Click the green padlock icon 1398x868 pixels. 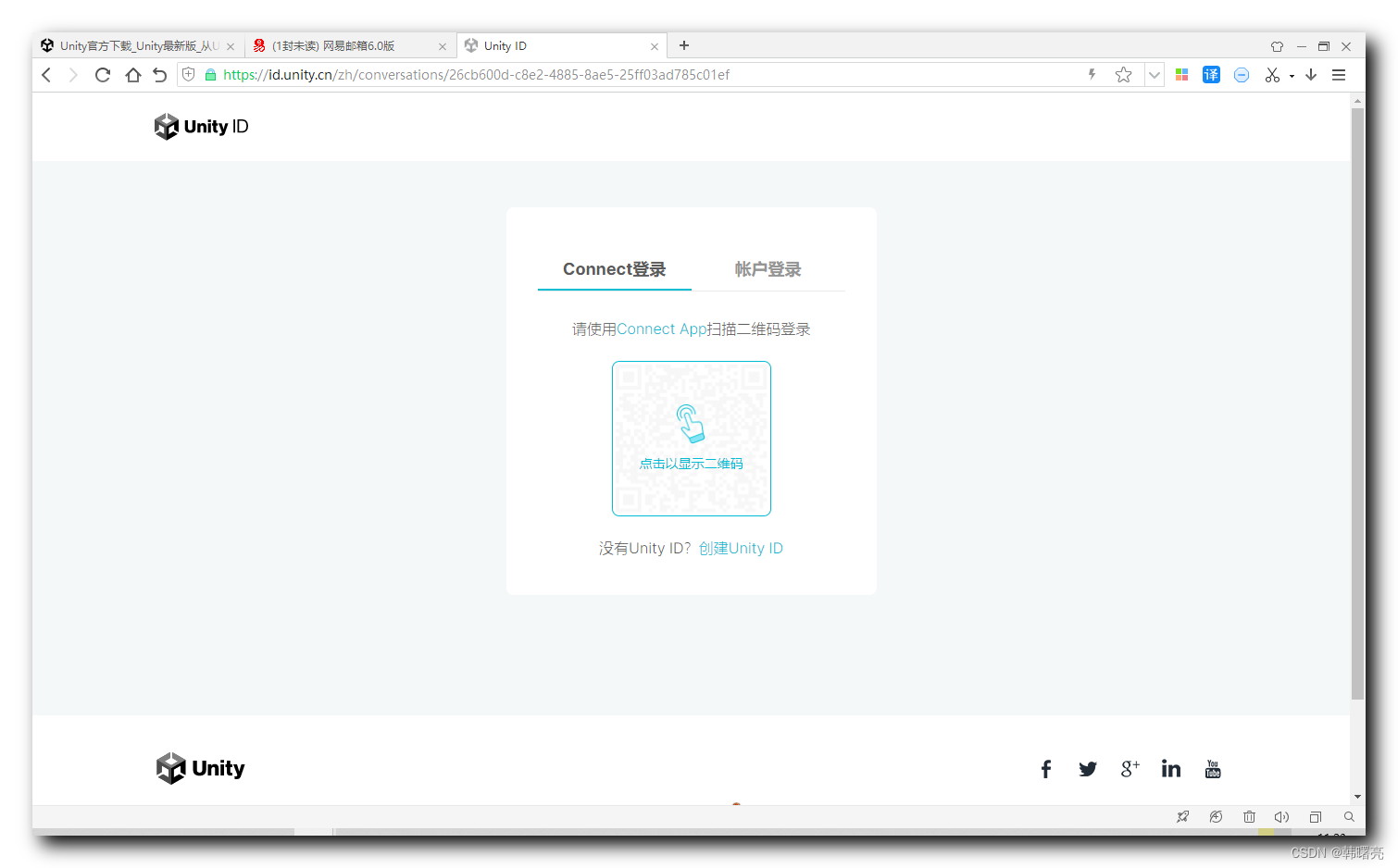pos(210,75)
